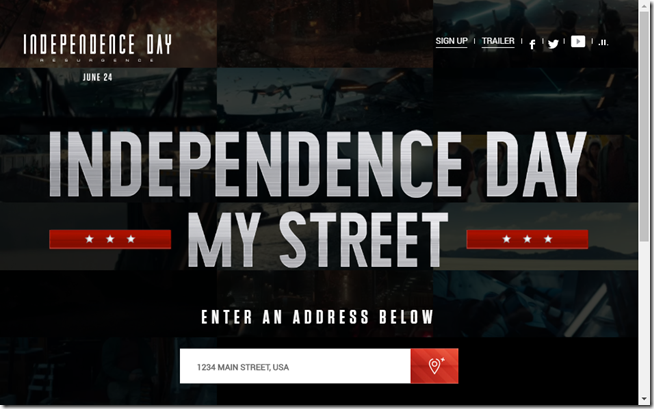
Task: Click the JUNE 24 release date text
Action: [98, 77]
